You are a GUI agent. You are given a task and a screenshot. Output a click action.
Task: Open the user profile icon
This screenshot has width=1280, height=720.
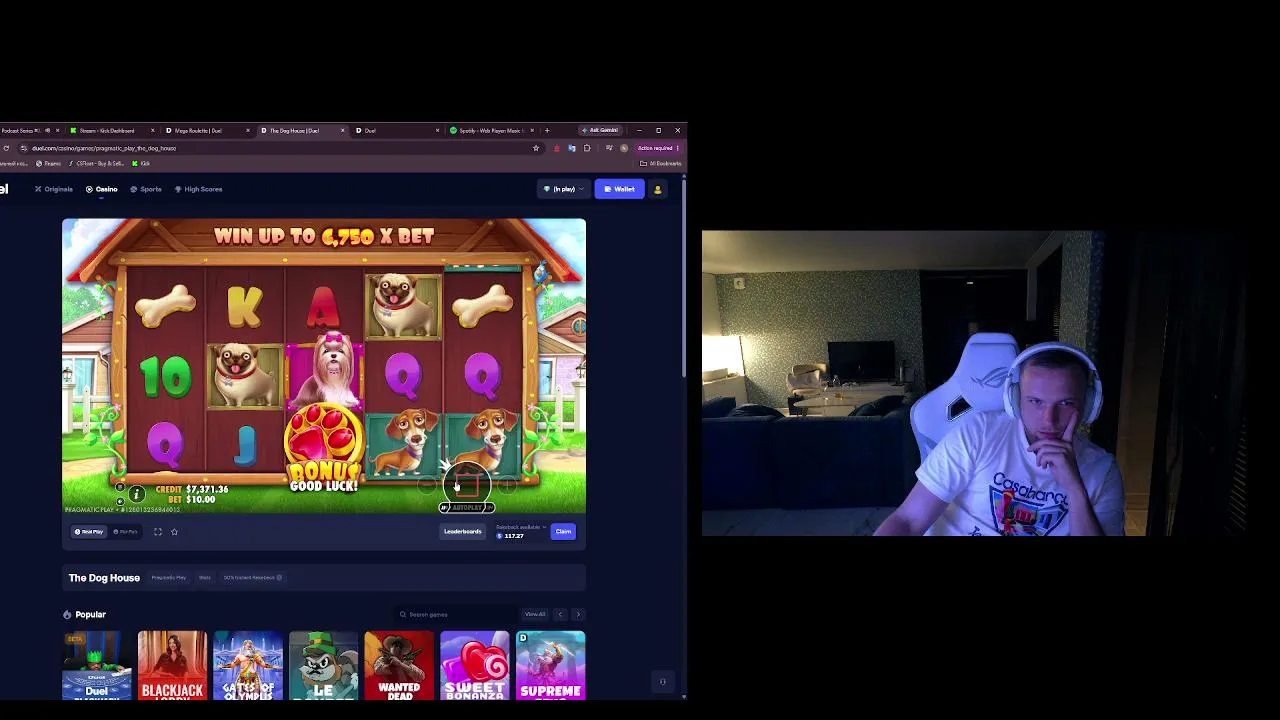click(658, 189)
